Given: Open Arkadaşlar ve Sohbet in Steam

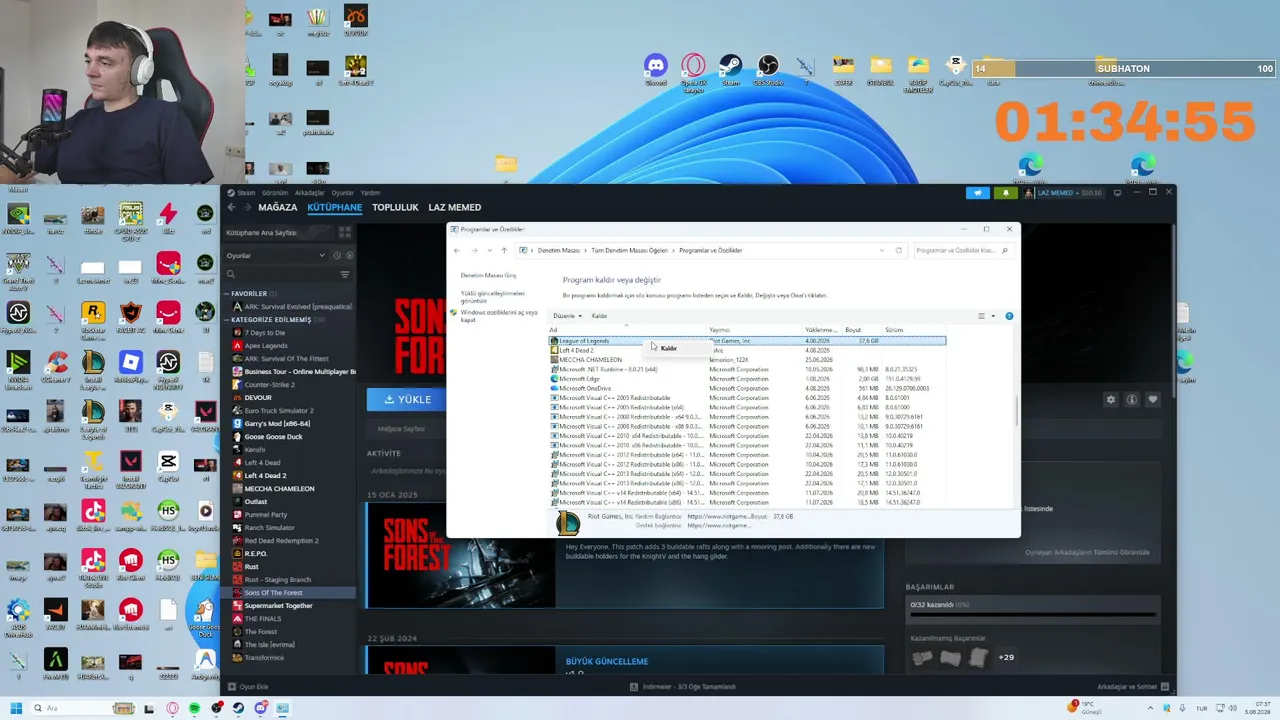Looking at the screenshot, I should click(1132, 687).
